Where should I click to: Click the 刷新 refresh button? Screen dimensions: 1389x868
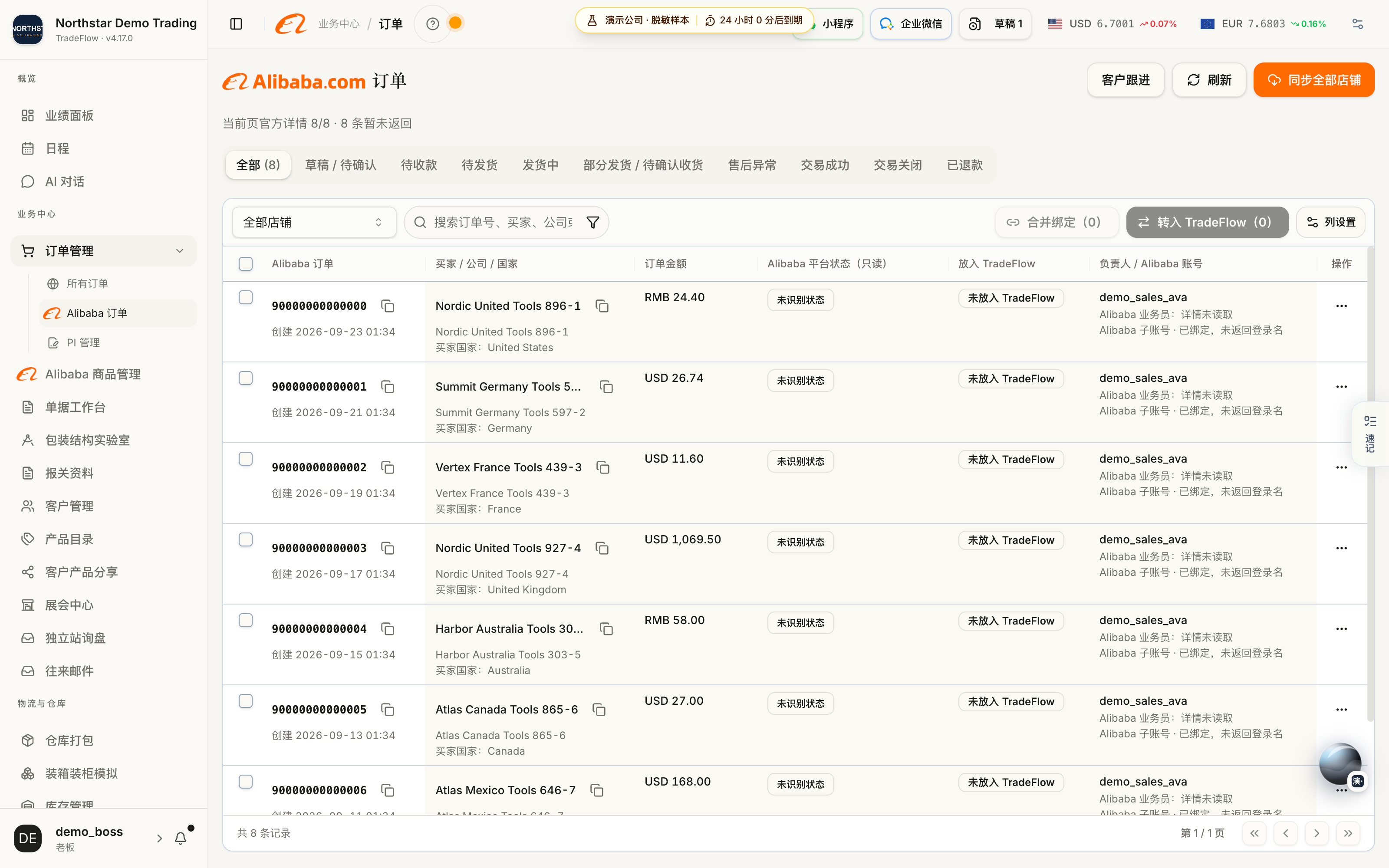pos(1209,80)
